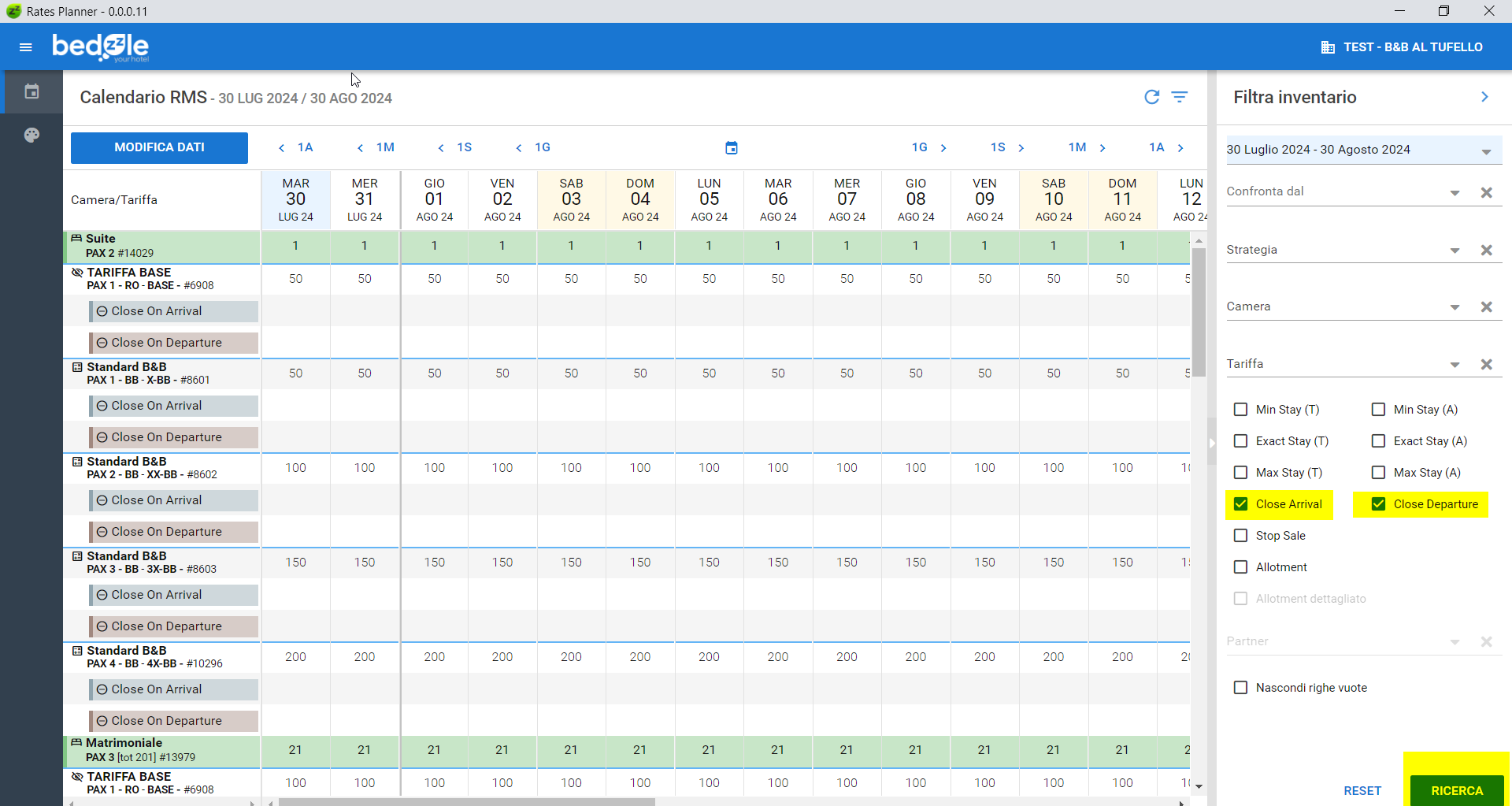Enable the Allotment checkbox
1512x806 pixels.
pyautogui.click(x=1240, y=567)
